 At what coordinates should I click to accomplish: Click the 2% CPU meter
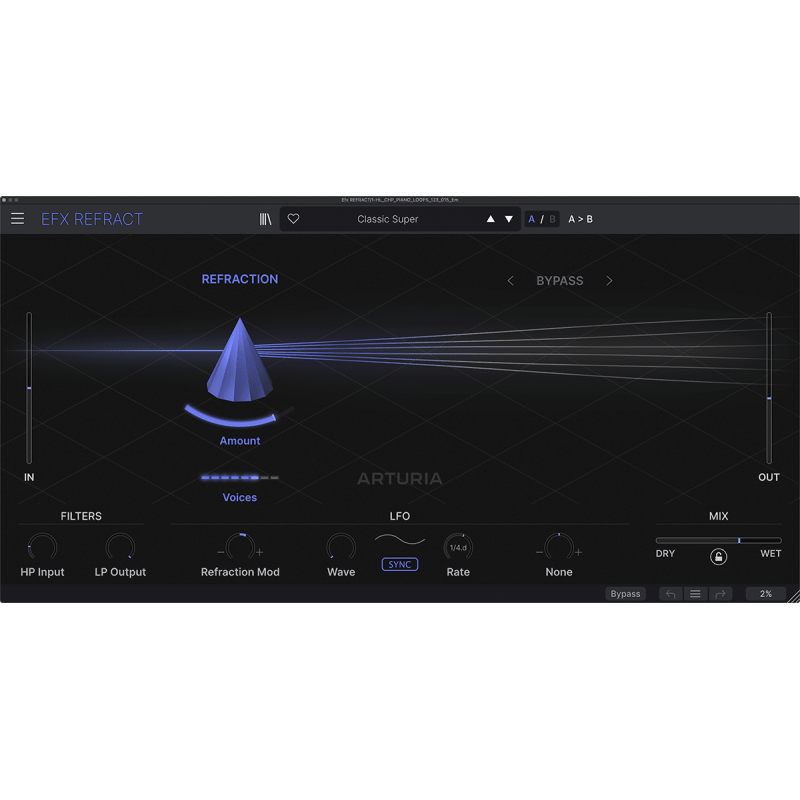[x=766, y=594]
